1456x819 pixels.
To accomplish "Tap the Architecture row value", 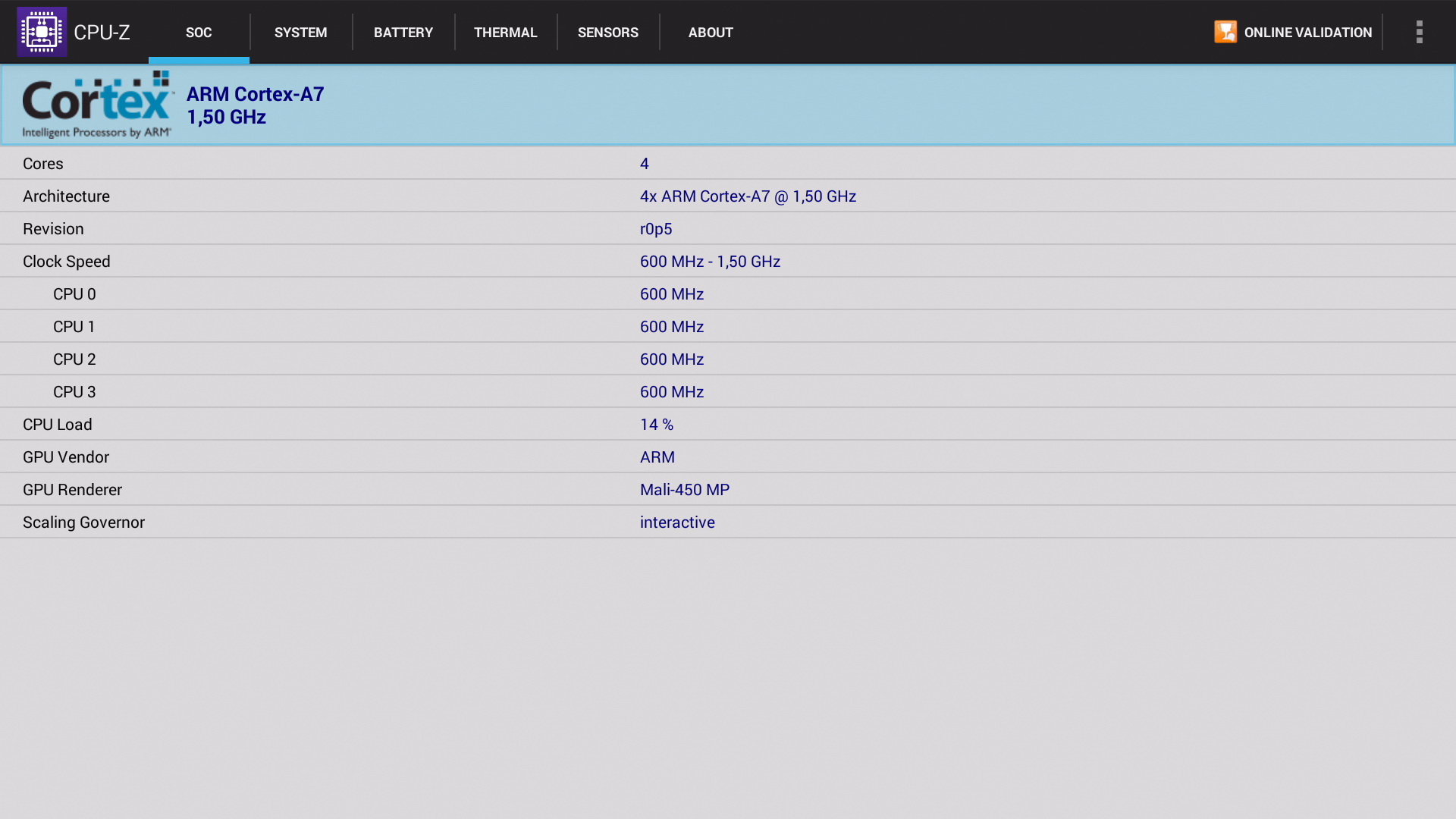I will [747, 196].
